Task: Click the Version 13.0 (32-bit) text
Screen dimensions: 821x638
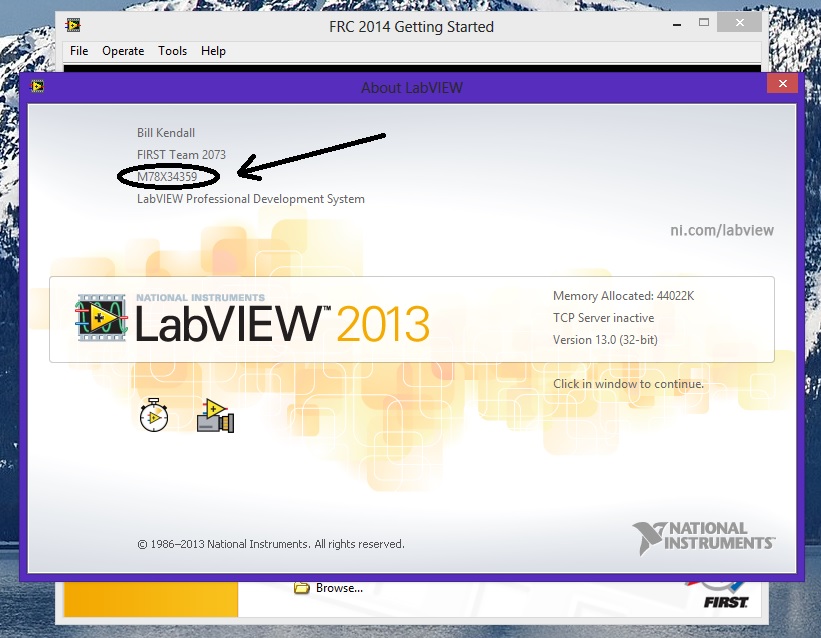Action: click(x=605, y=340)
